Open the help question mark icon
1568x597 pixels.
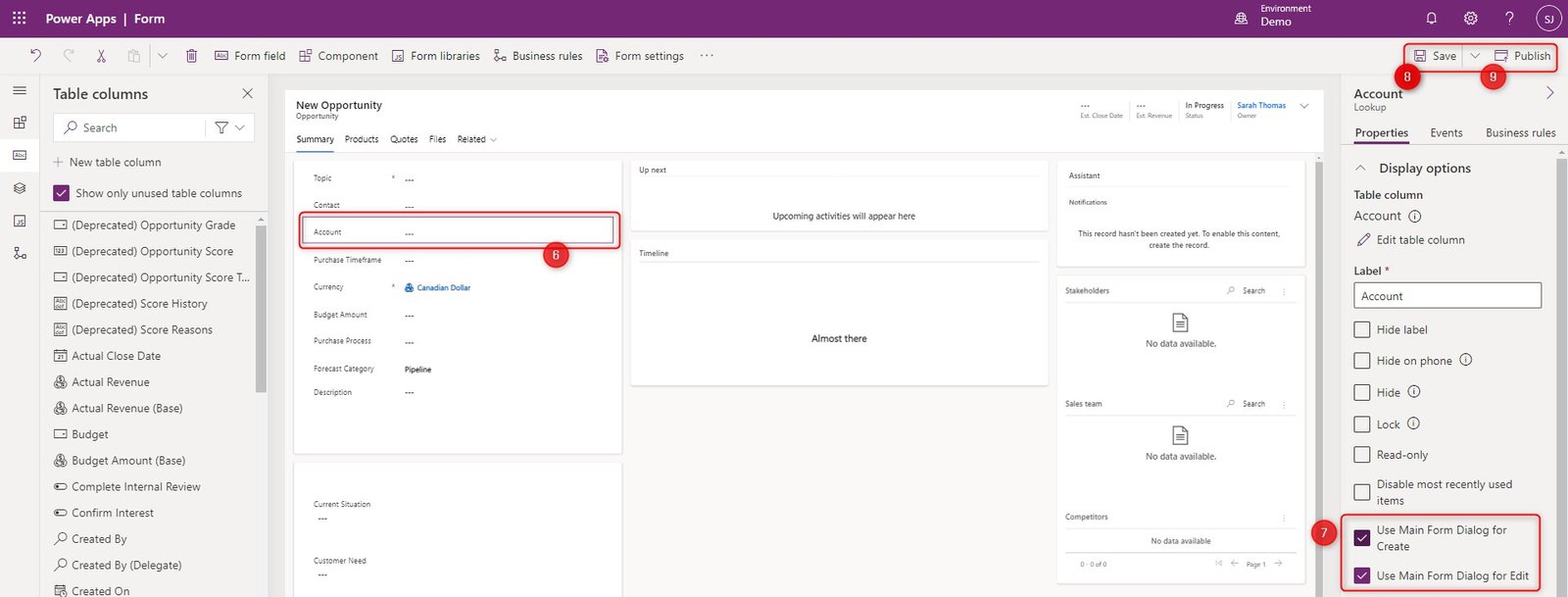click(1510, 19)
